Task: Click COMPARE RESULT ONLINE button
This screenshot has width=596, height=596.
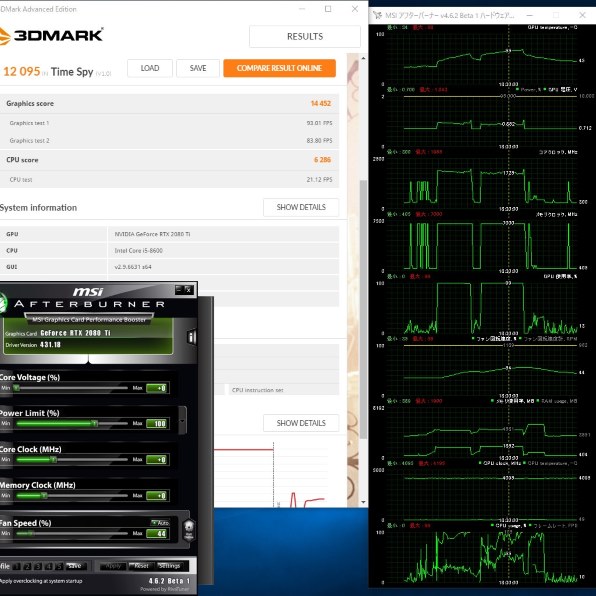Action: coord(279,68)
